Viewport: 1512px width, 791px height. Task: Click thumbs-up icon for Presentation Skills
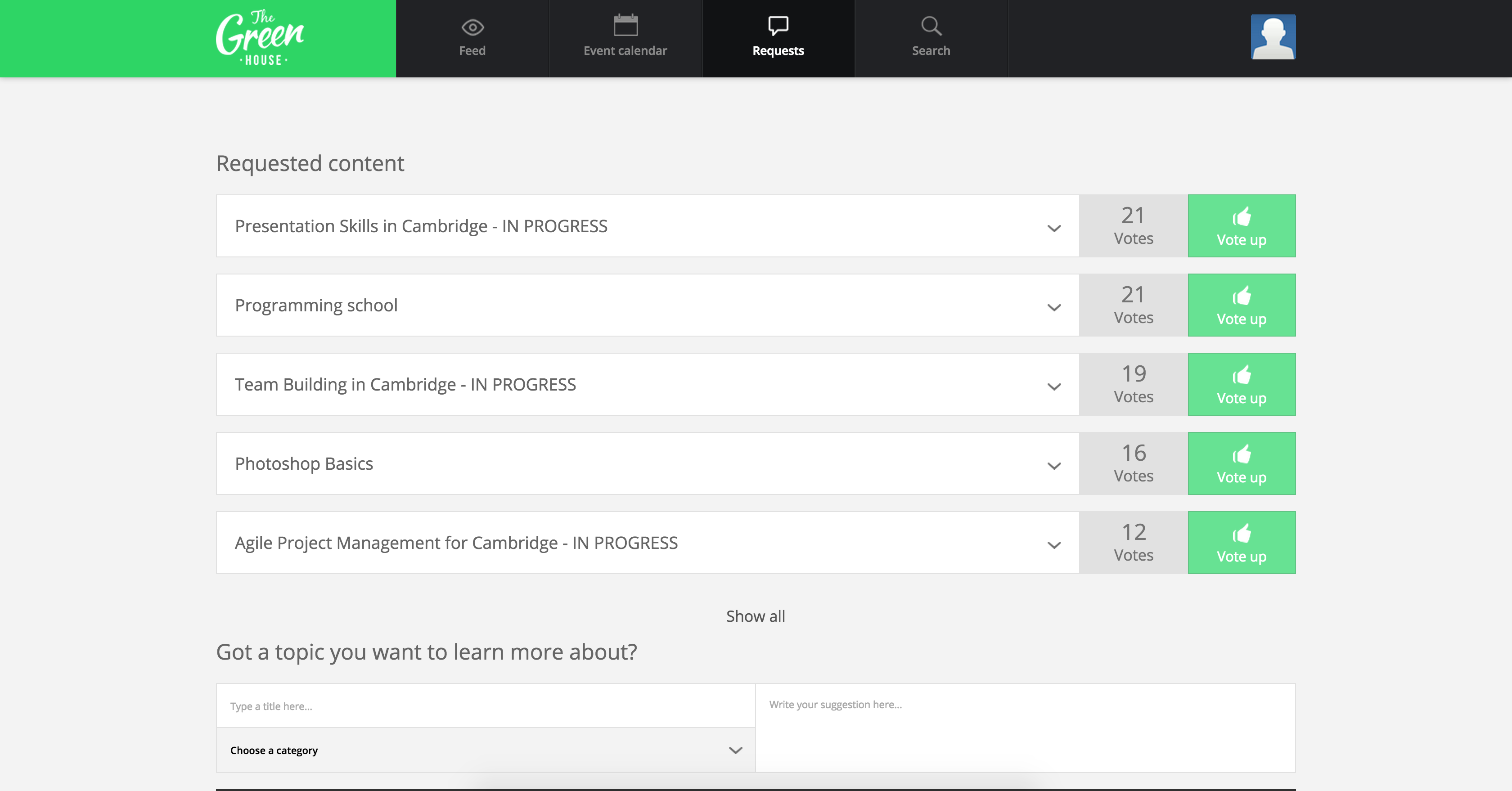tap(1242, 217)
